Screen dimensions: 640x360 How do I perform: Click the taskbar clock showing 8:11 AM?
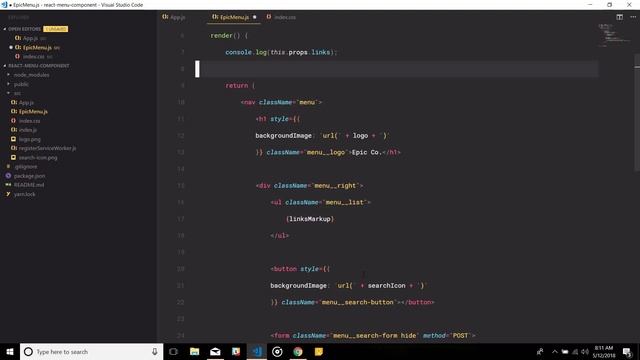click(604, 351)
